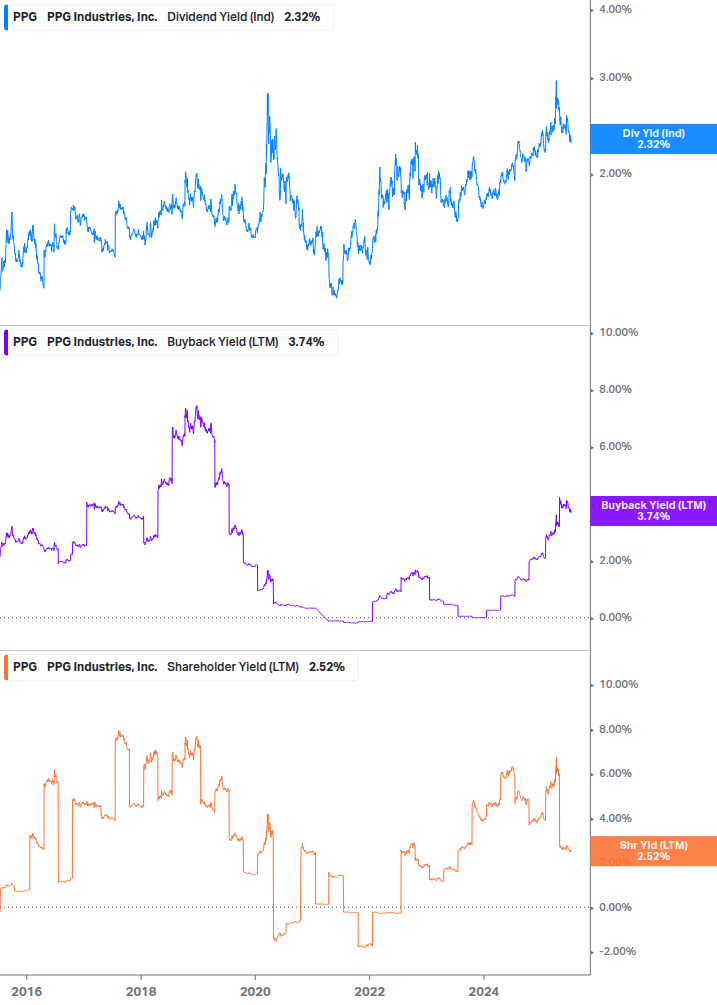Click the 8.00% label on shareholder yield axis
The width and height of the screenshot is (717, 1005).
coord(615,729)
